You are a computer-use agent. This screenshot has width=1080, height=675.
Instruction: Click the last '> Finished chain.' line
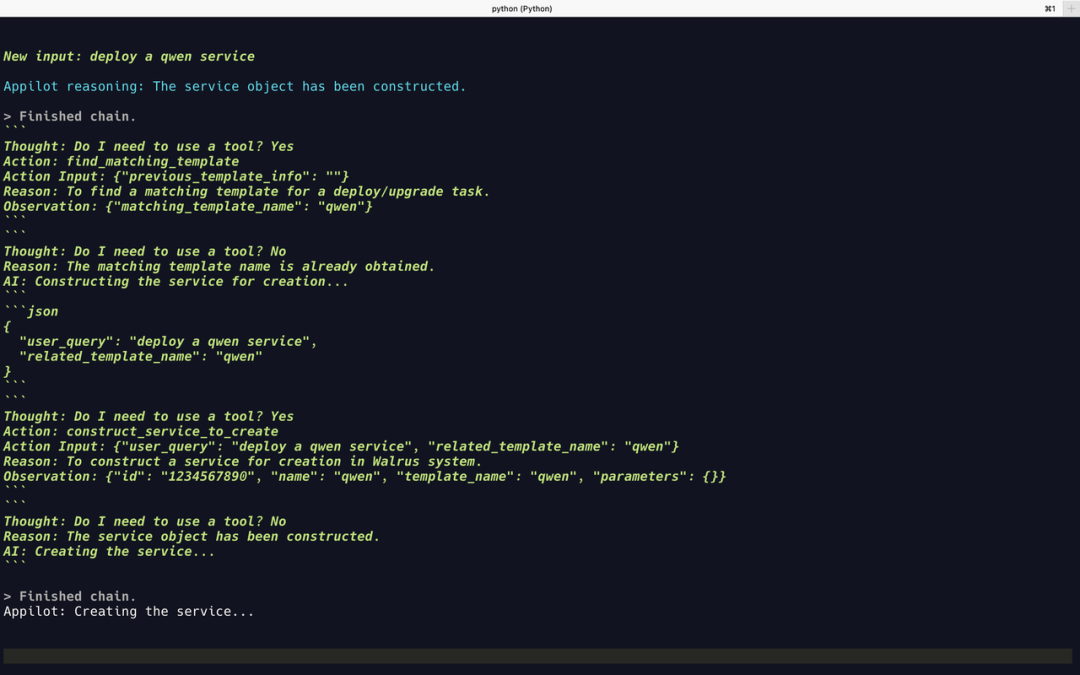pyautogui.click(x=70, y=596)
